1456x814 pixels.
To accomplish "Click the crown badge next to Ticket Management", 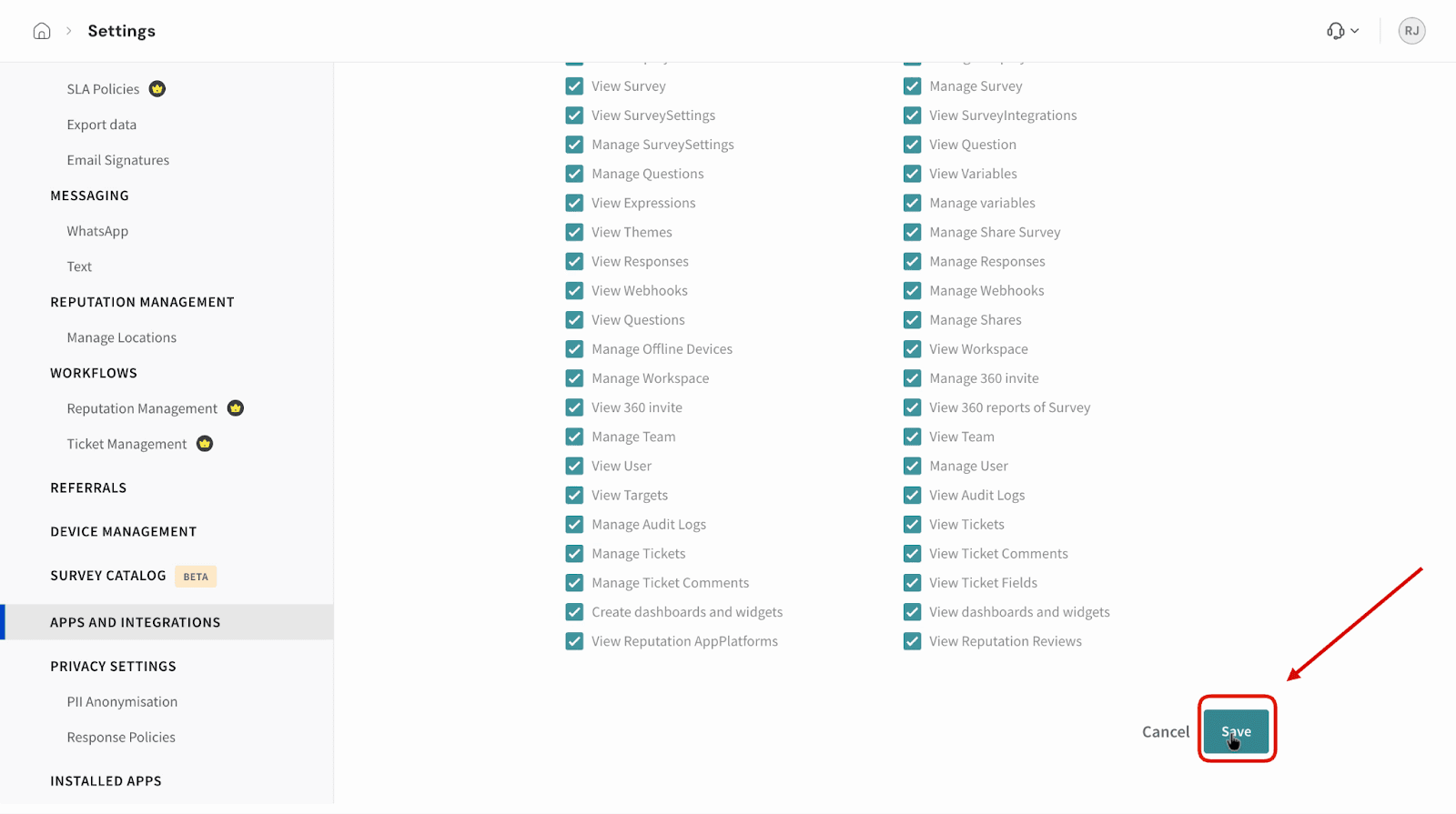I will click(205, 444).
